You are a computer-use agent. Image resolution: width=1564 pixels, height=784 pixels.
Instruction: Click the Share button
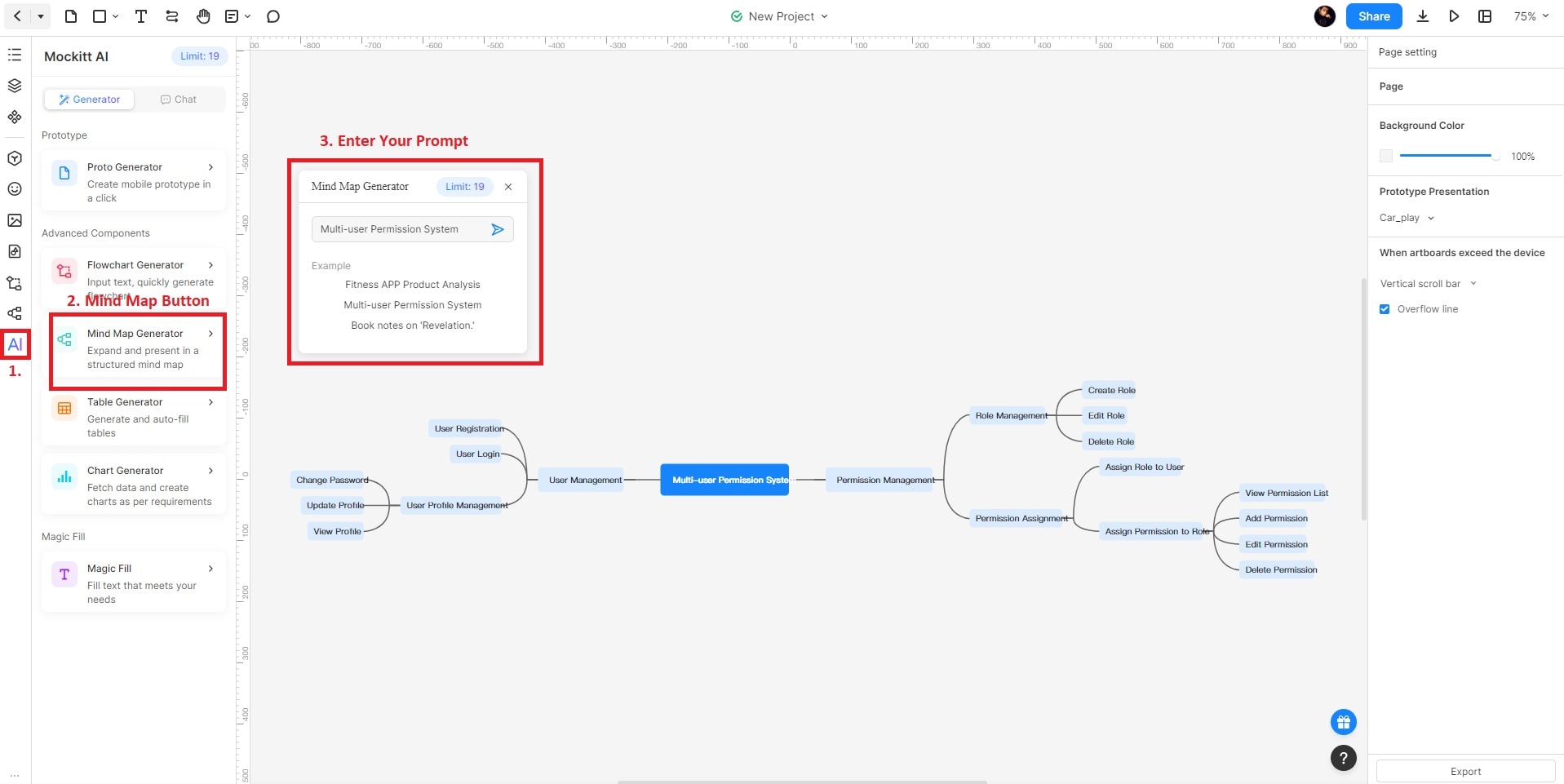(x=1374, y=16)
